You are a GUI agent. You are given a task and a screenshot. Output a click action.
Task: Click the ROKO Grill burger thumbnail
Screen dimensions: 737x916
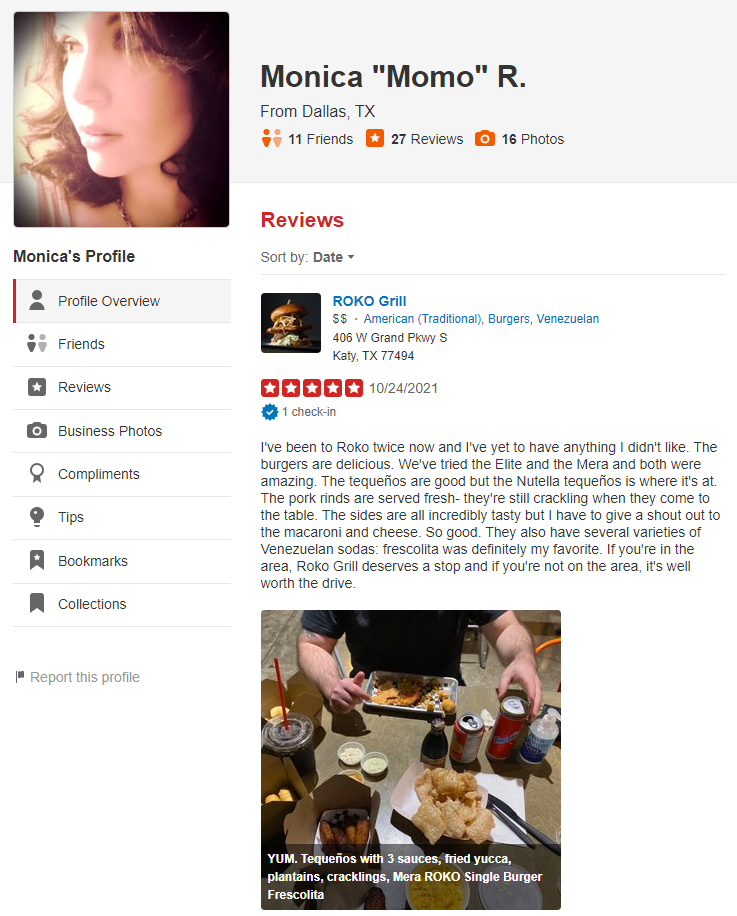[x=291, y=322]
